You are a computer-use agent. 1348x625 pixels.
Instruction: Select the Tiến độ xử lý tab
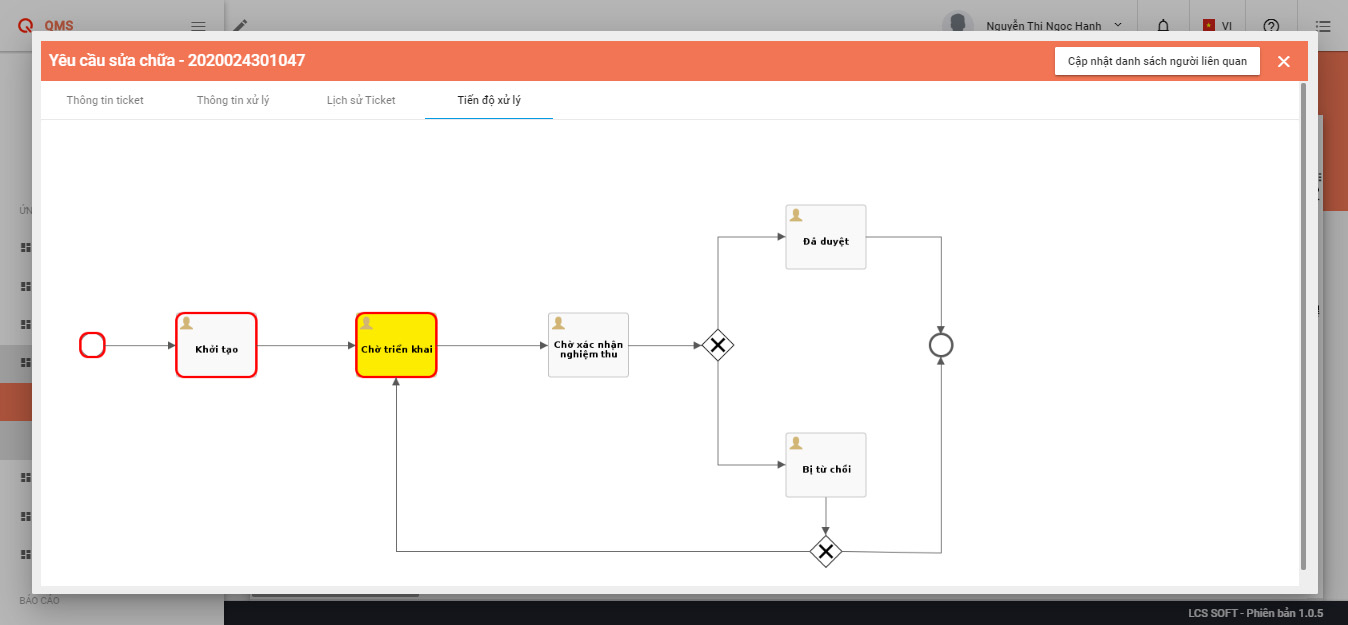point(489,100)
